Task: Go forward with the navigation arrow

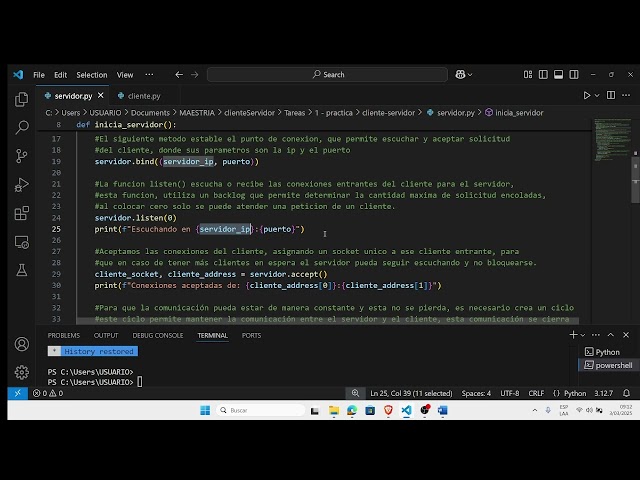Action: 194,75
